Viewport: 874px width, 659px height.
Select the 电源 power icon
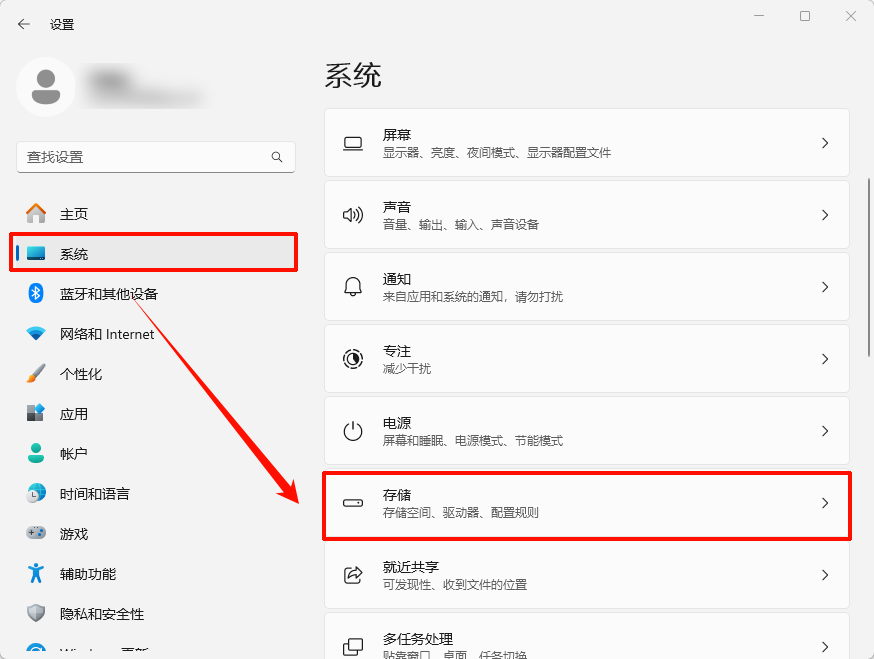coord(352,430)
